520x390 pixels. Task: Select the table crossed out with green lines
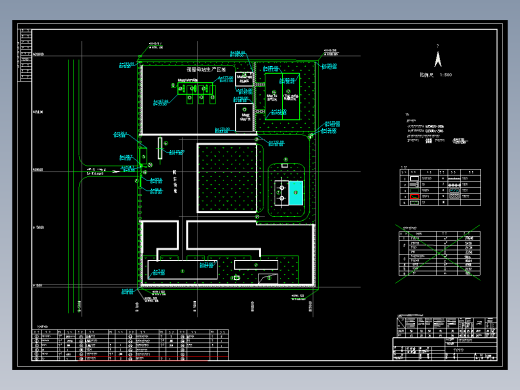click(439, 253)
